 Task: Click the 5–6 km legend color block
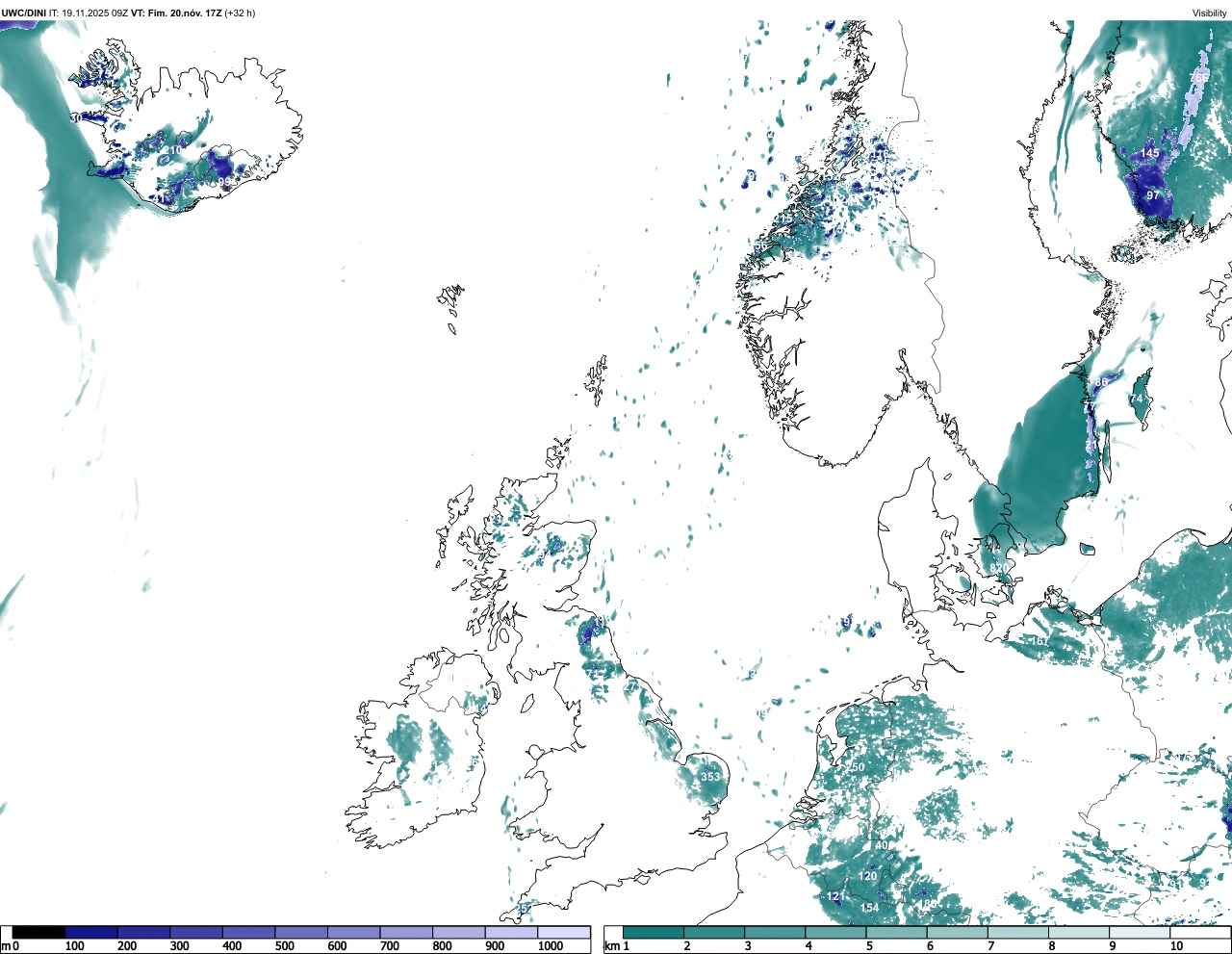point(897,932)
